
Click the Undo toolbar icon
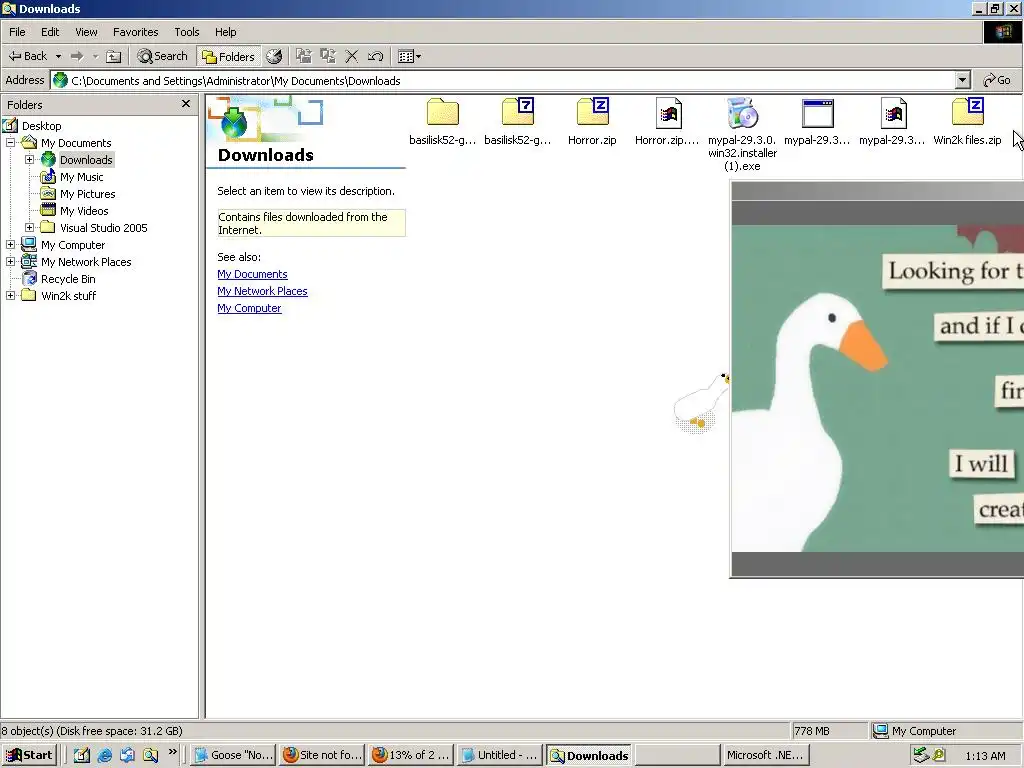[375, 56]
